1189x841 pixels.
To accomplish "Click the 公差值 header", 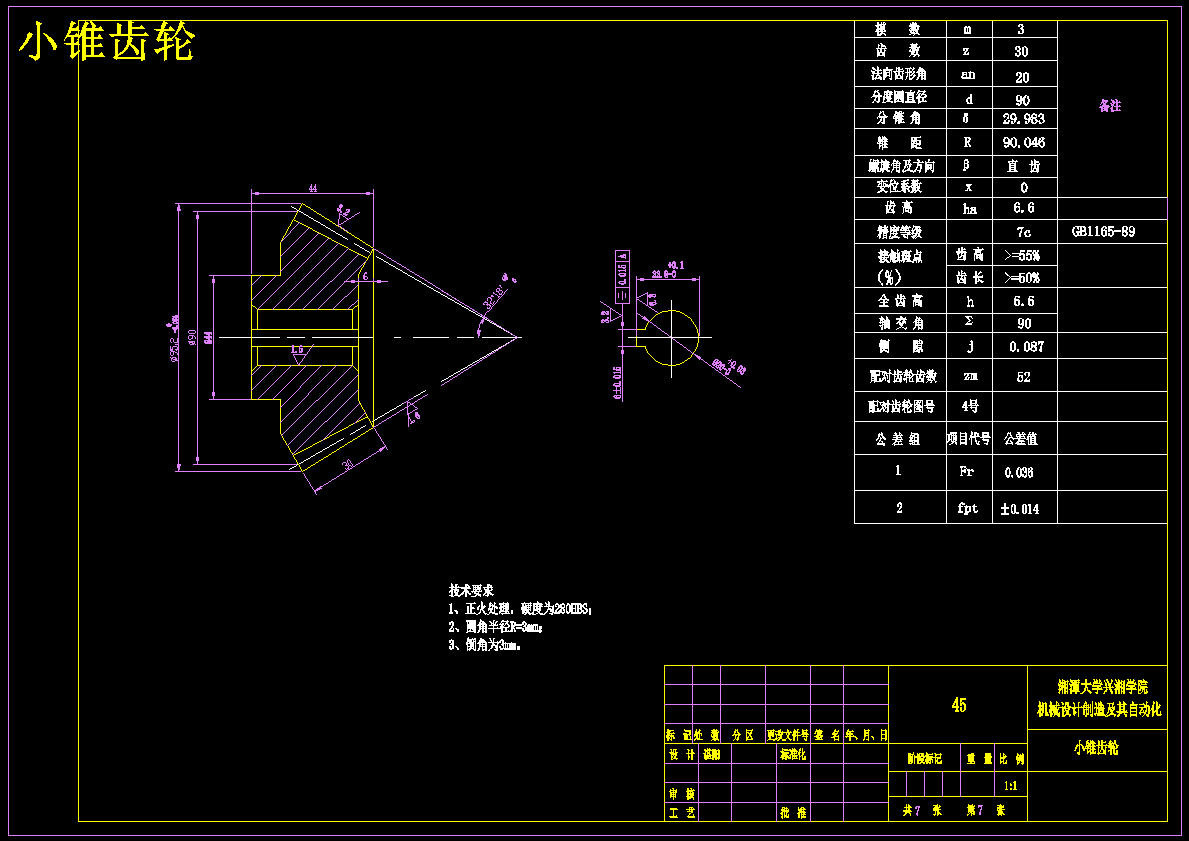I will 1021,438.
